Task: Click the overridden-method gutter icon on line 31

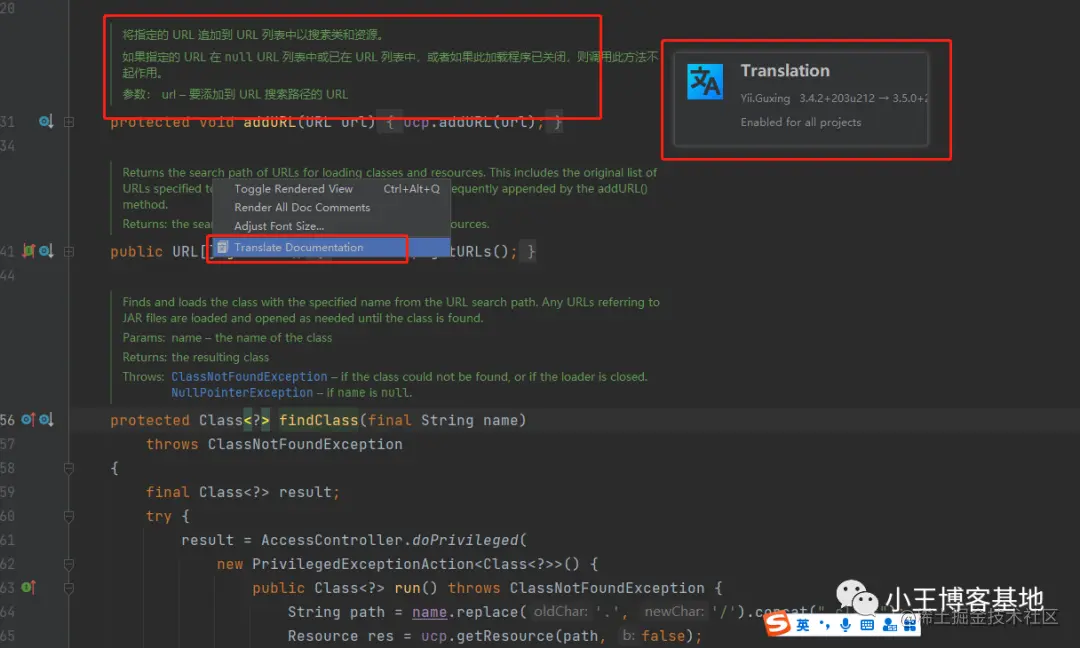Action: [45, 122]
